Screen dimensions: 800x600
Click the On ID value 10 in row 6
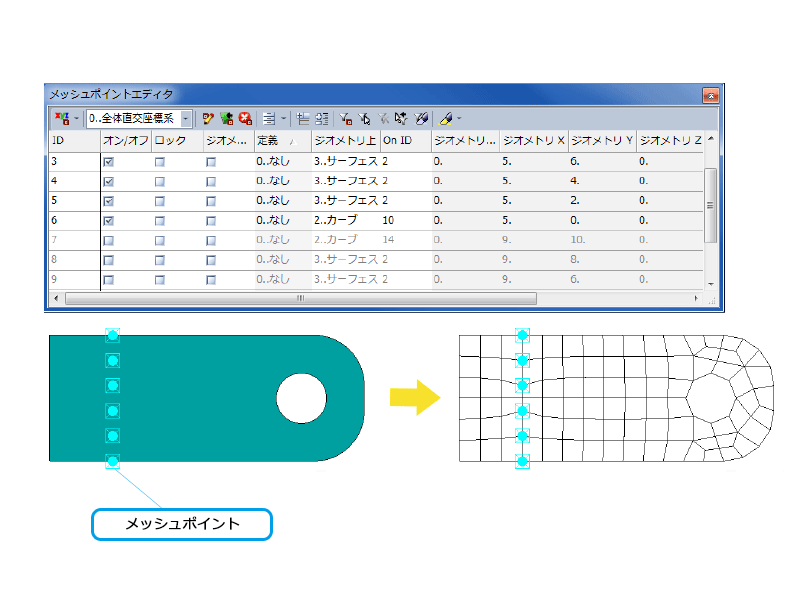[388, 220]
